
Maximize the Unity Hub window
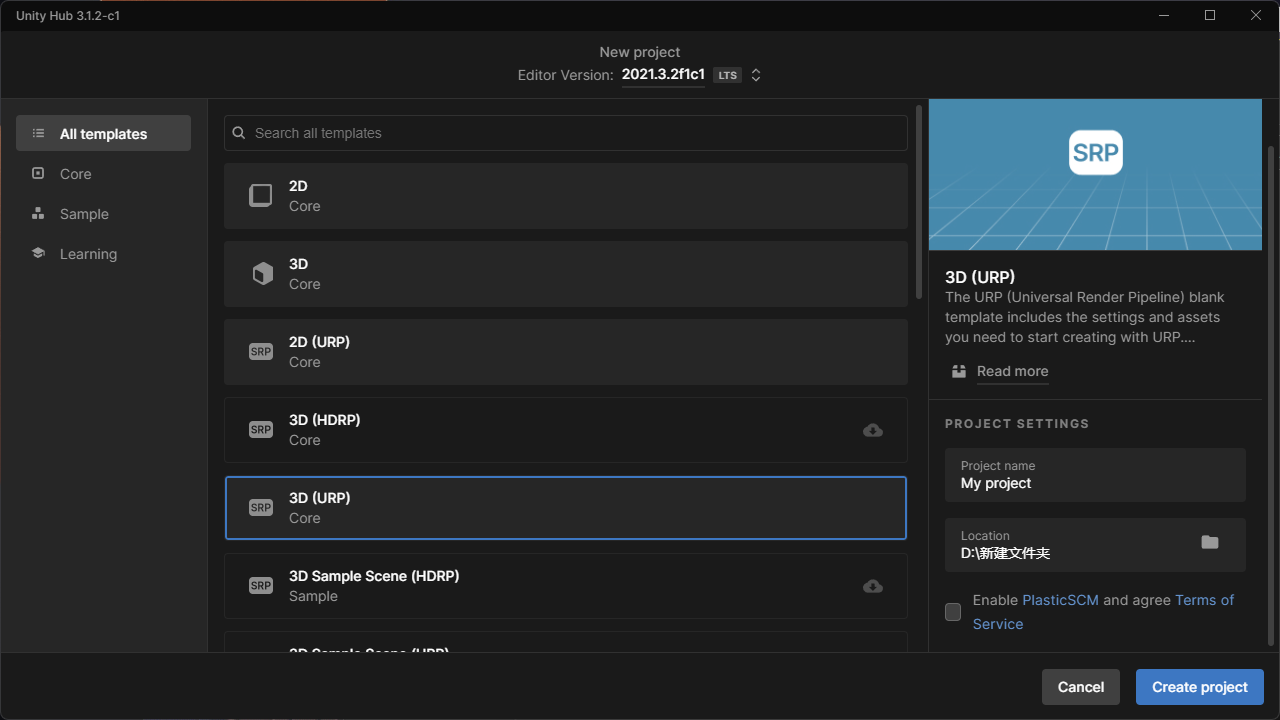tap(1210, 15)
